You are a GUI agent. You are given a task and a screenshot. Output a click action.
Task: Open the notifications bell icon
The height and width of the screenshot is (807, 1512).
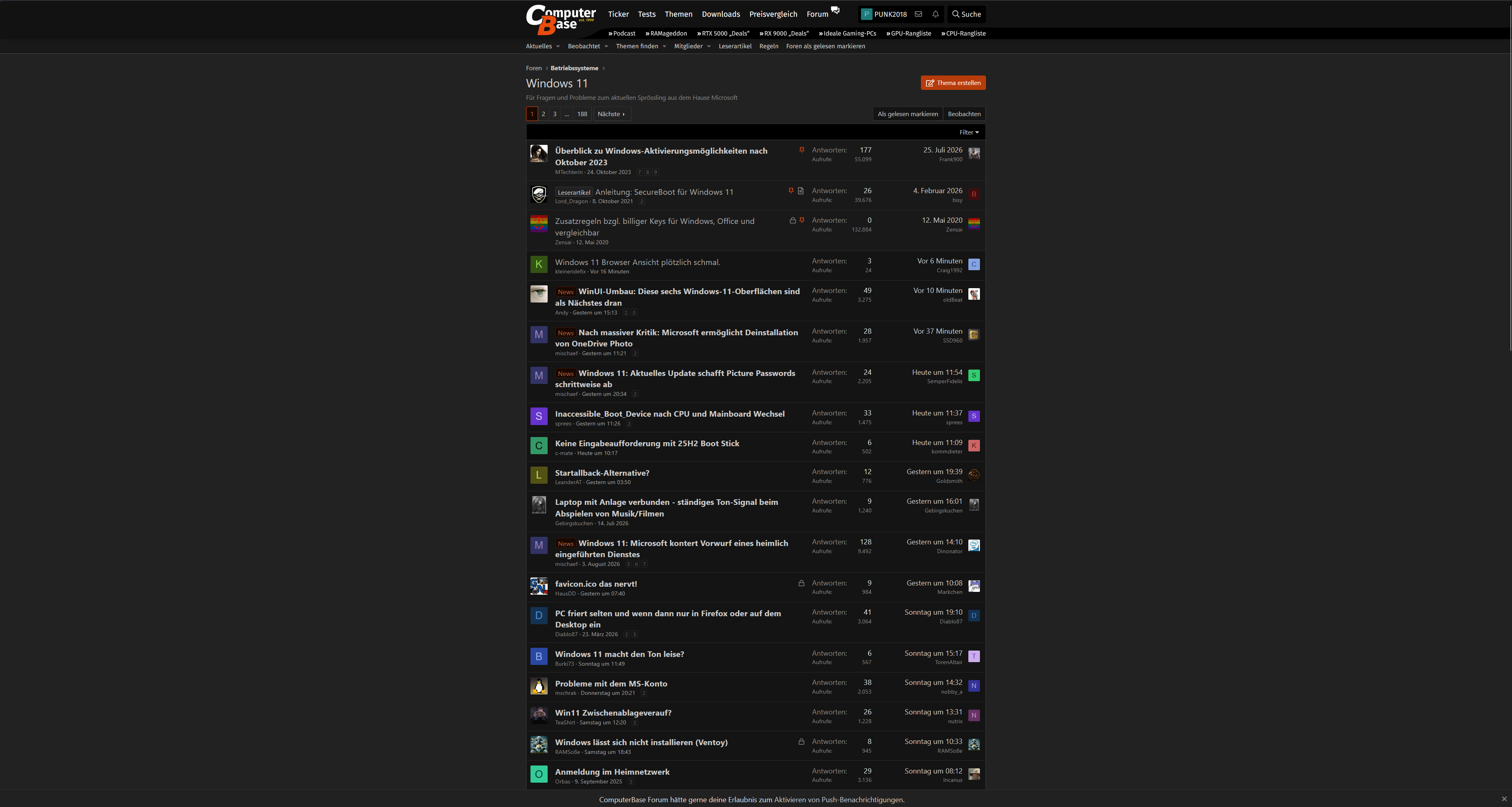pos(936,14)
